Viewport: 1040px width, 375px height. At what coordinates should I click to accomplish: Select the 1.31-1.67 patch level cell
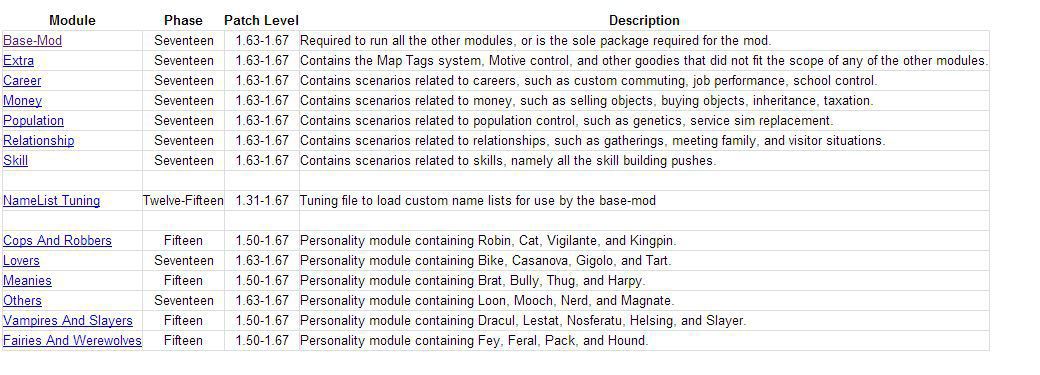[262, 200]
